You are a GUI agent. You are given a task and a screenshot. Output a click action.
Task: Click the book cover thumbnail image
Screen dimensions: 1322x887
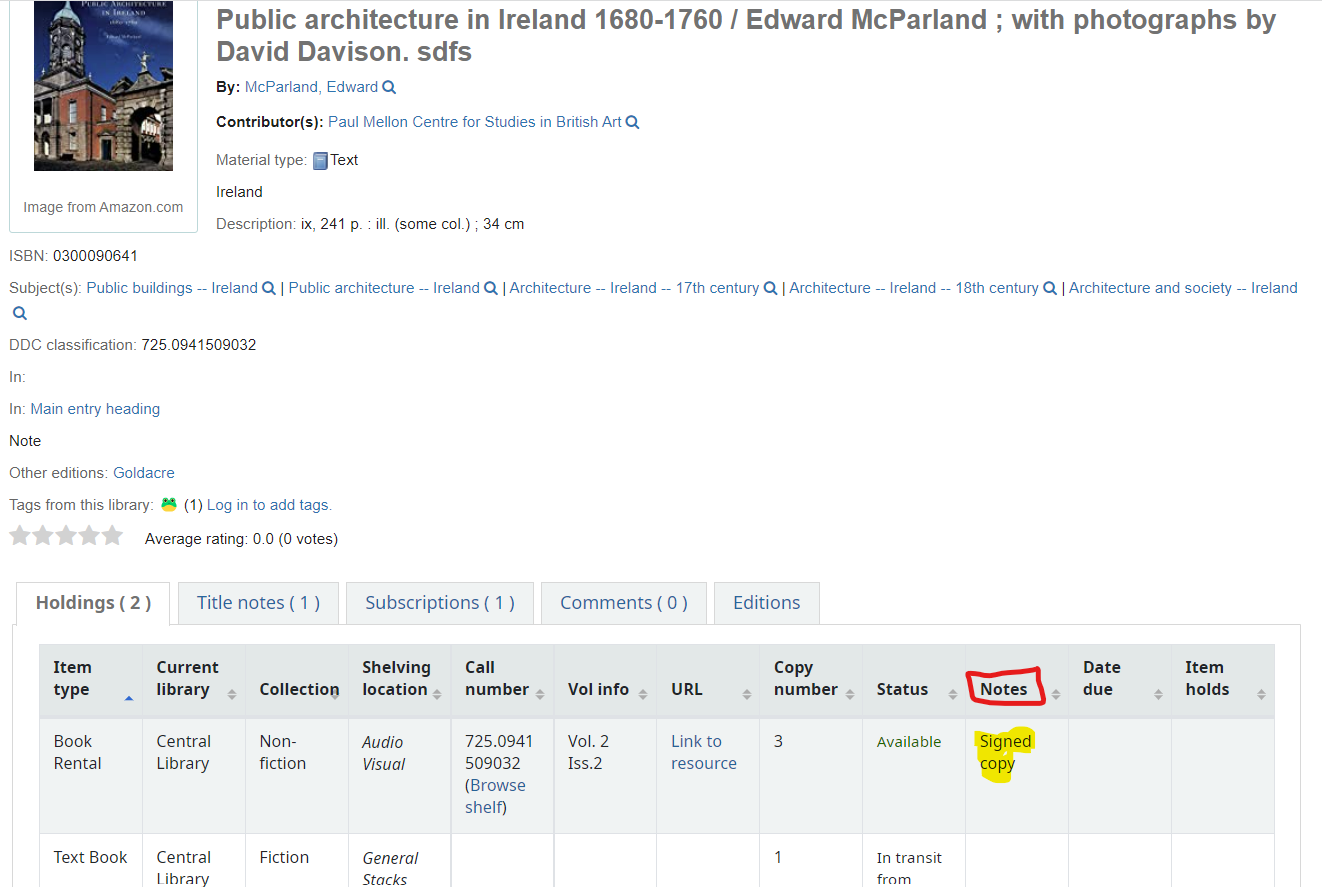(103, 86)
